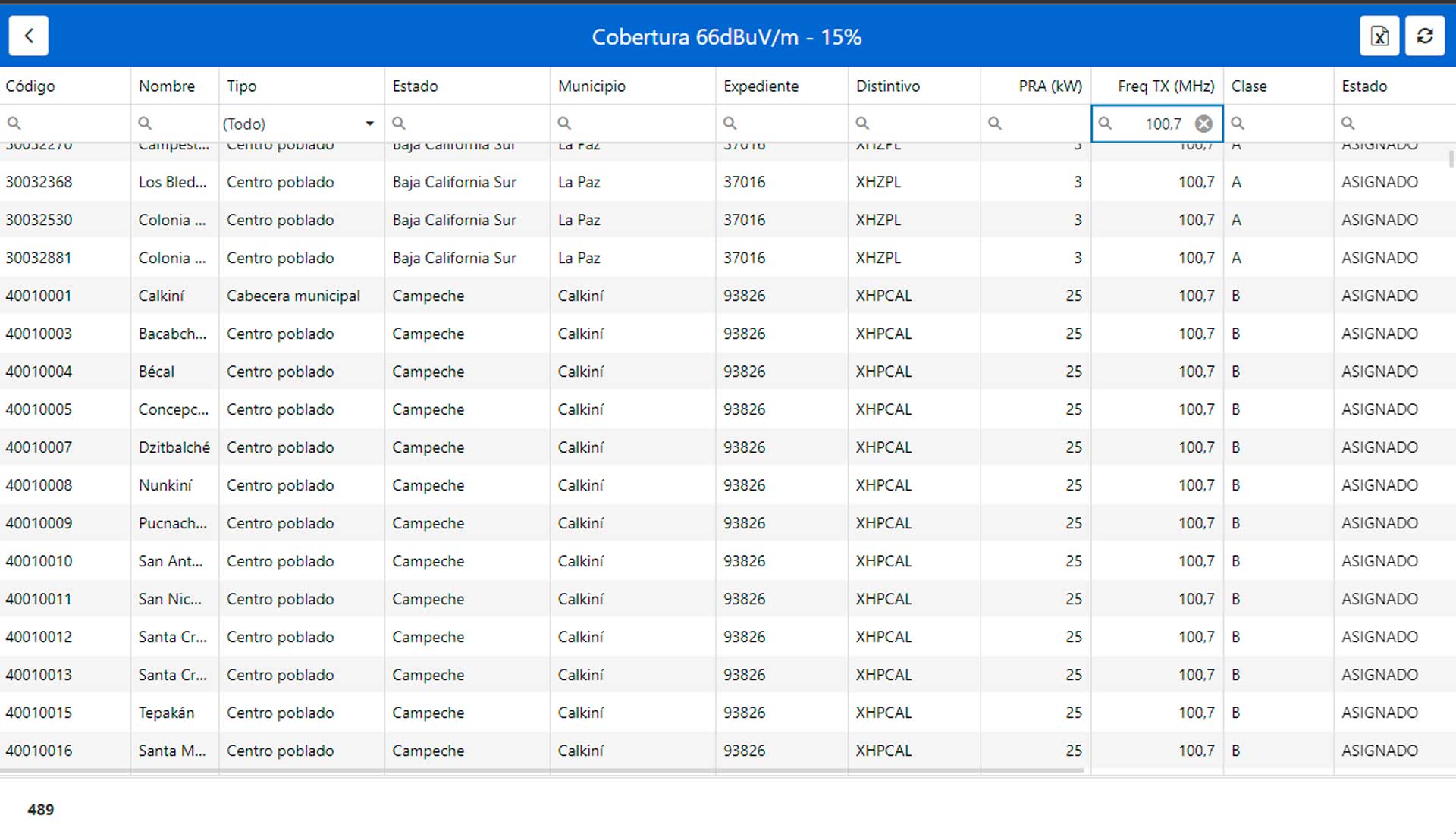The width and height of the screenshot is (1456, 834).
Task: Open the Tipo filter dropdown
Action: pyautogui.click(x=369, y=124)
